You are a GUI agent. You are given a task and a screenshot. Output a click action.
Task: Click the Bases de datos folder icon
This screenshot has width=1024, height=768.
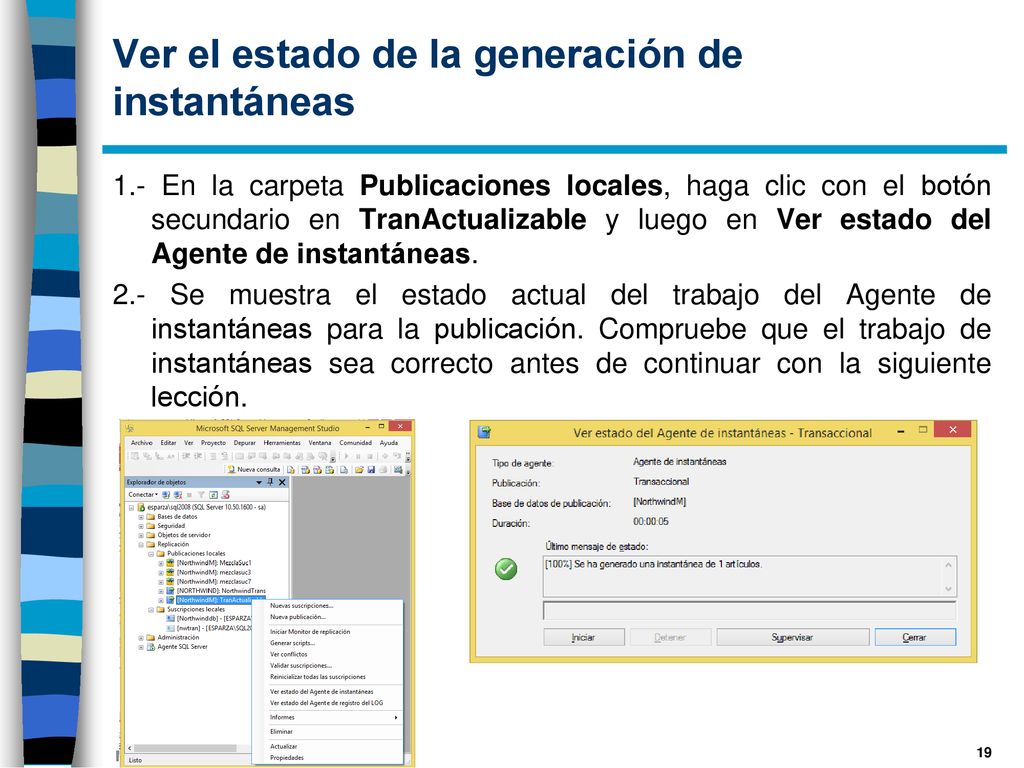[150, 517]
